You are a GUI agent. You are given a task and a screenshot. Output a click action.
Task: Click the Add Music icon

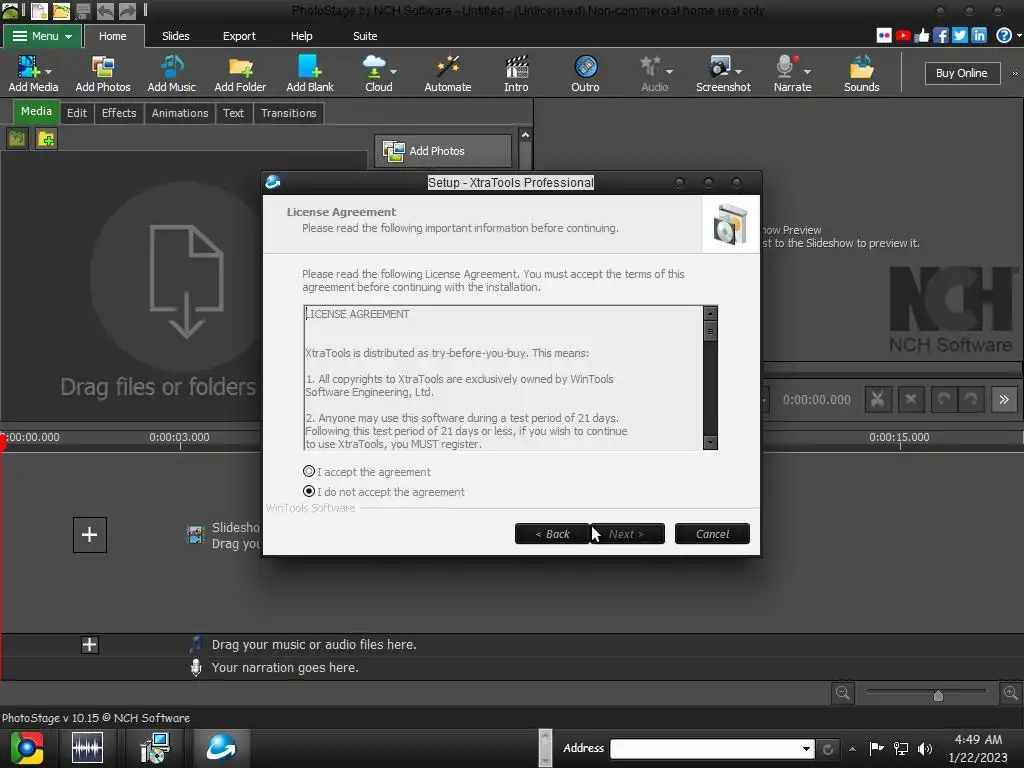[171, 67]
